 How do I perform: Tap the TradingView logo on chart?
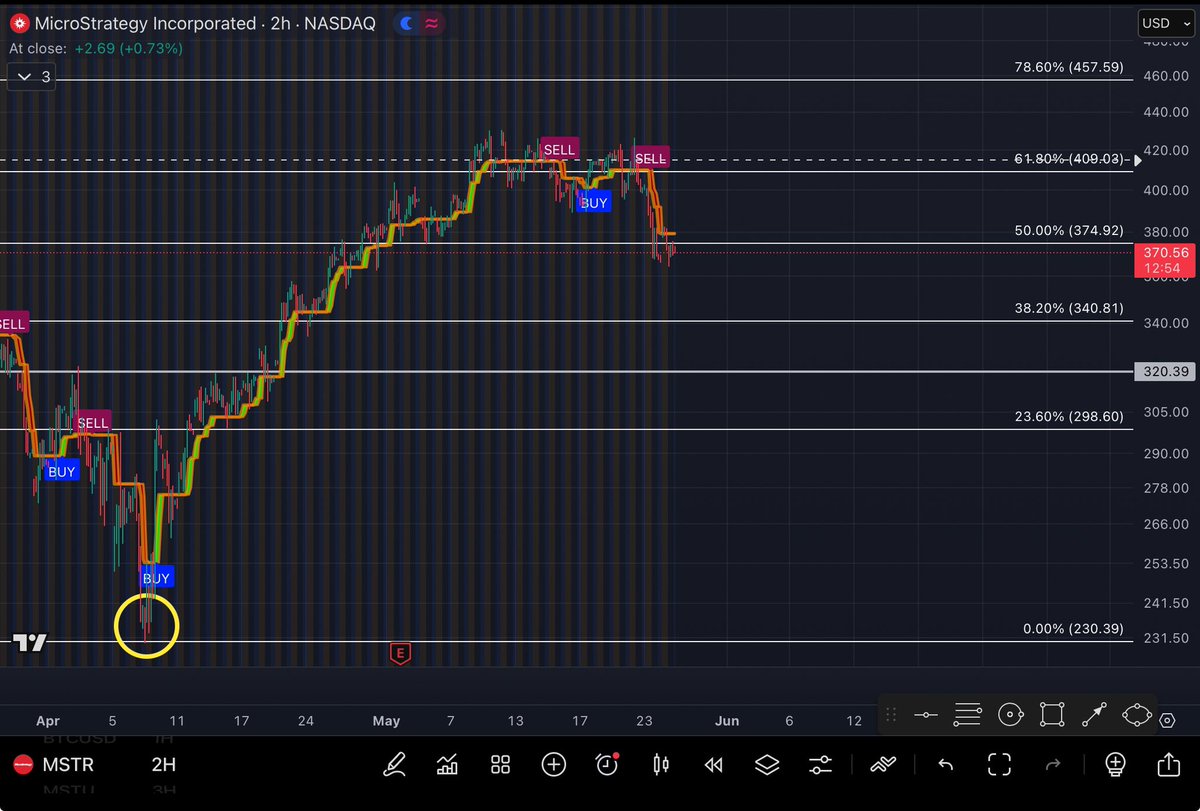[30, 643]
